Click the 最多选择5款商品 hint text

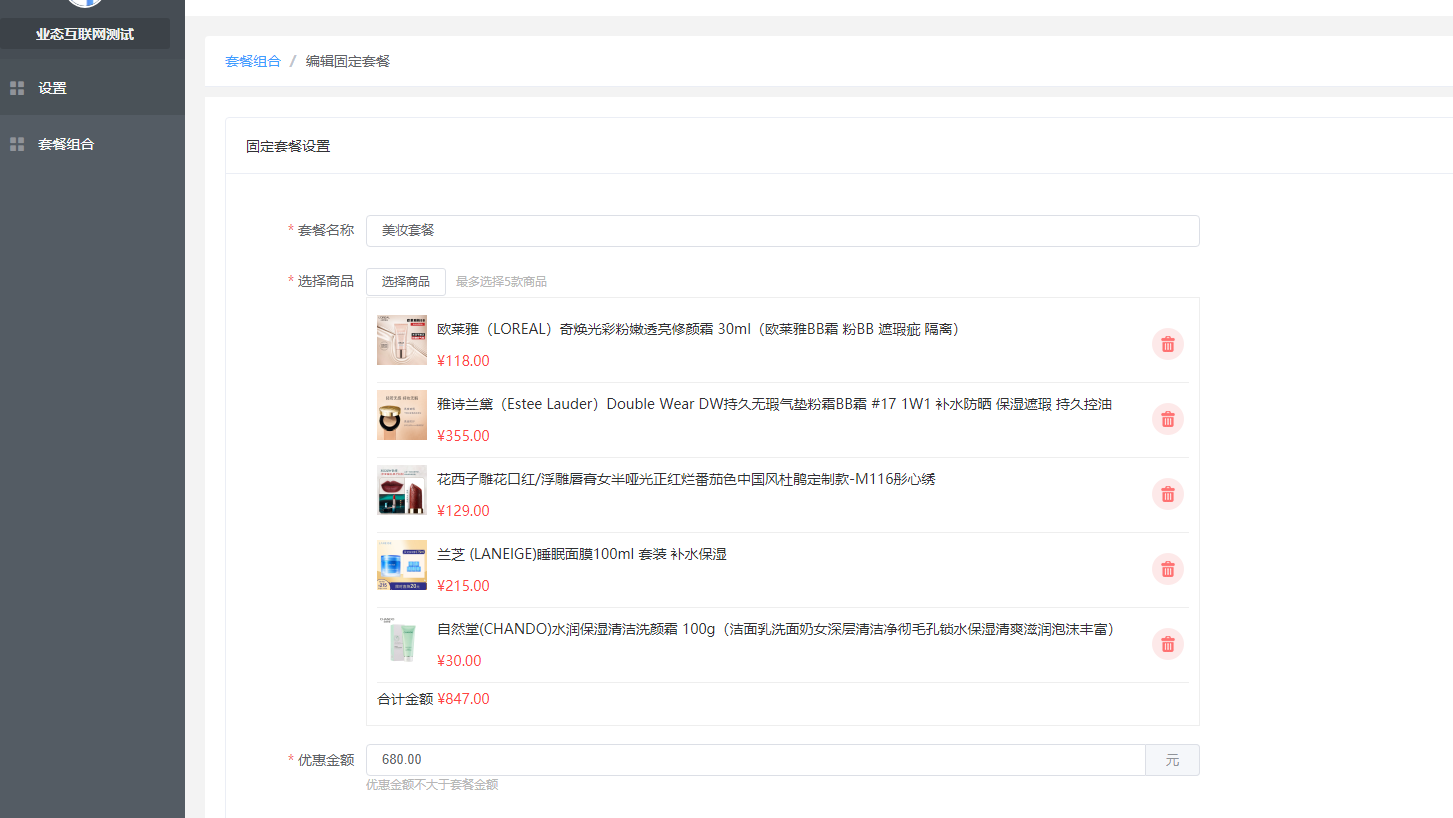(x=501, y=282)
